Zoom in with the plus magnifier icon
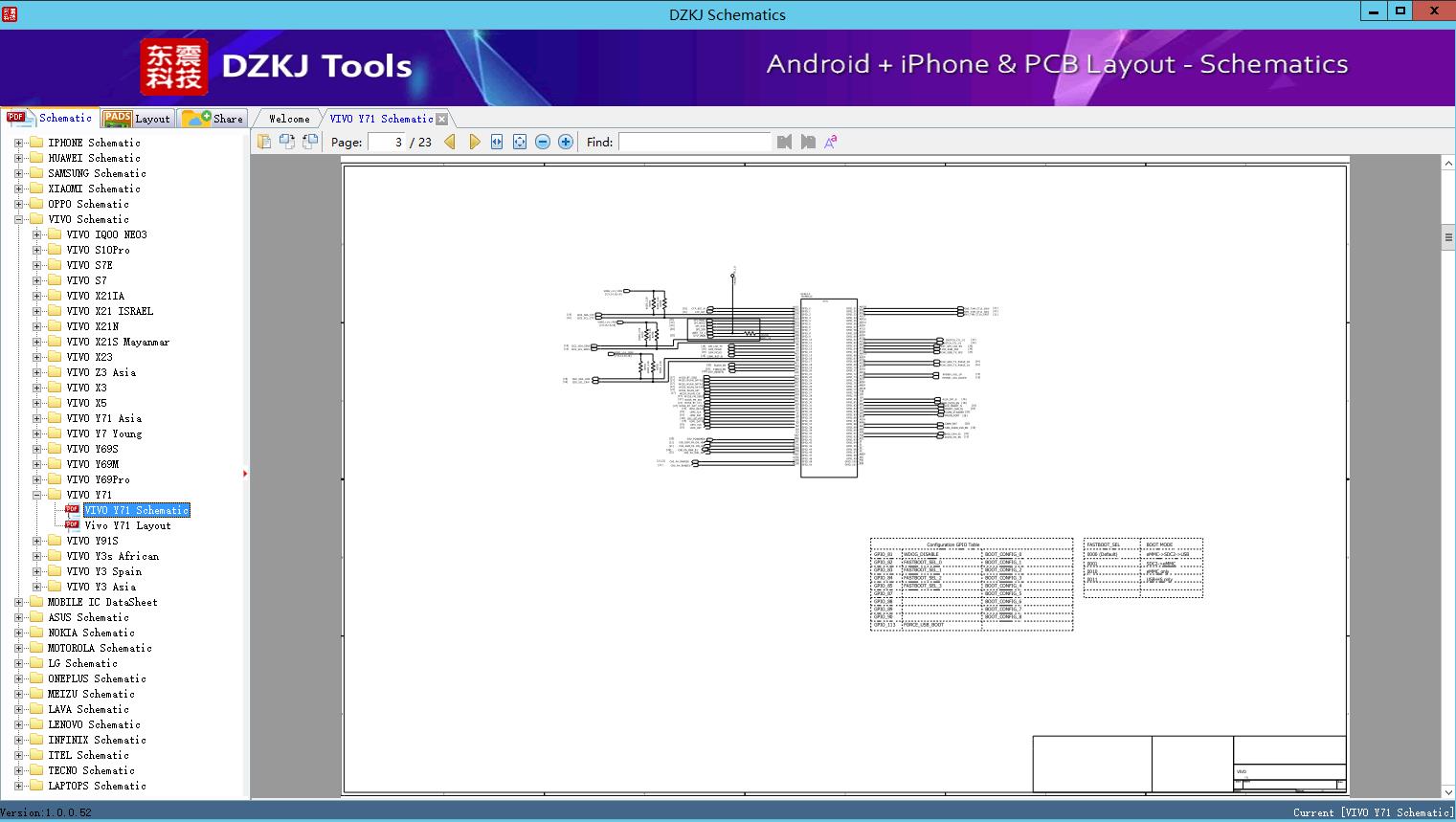Image resolution: width=1456 pixels, height=822 pixels. point(565,142)
